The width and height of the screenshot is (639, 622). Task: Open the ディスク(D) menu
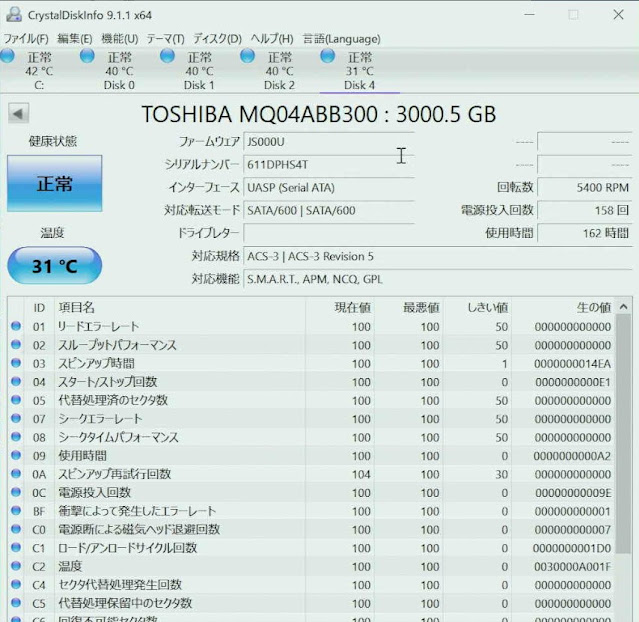tap(217, 39)
